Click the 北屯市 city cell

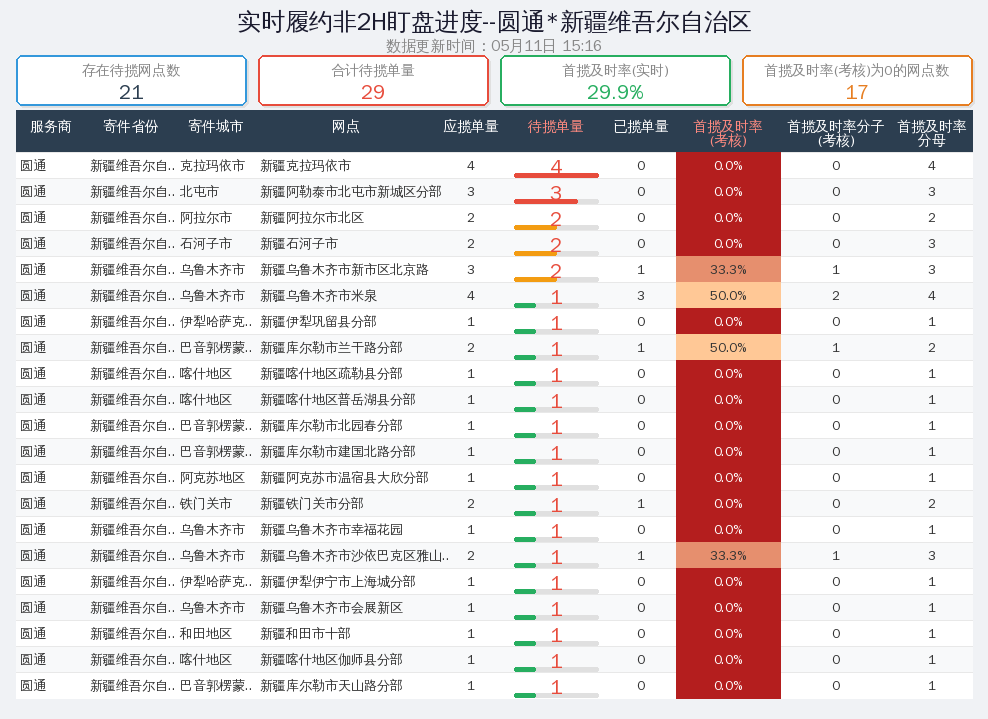tap(199, 192)
